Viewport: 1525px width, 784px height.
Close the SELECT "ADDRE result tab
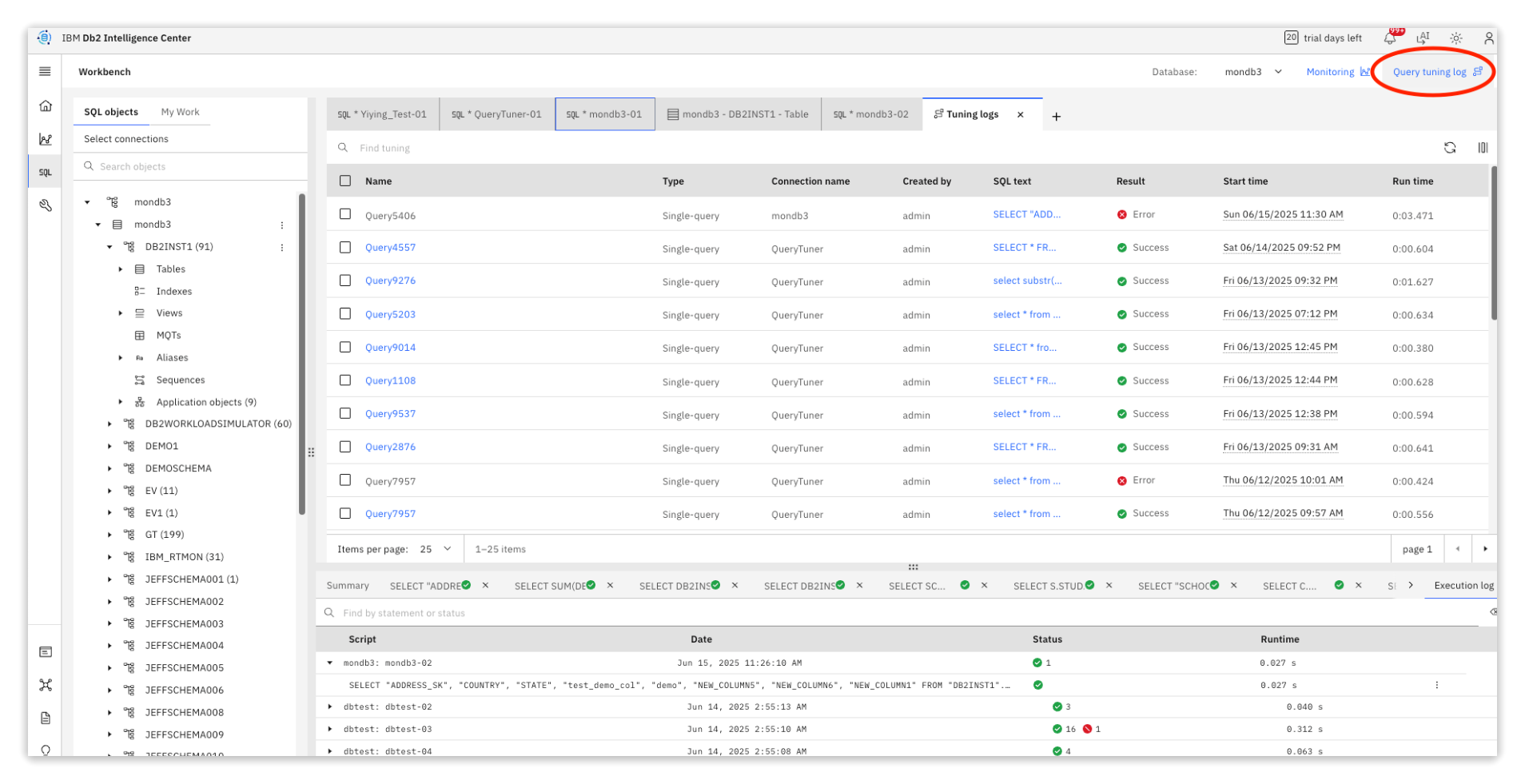pyautogui.click(x=485, y=586)
